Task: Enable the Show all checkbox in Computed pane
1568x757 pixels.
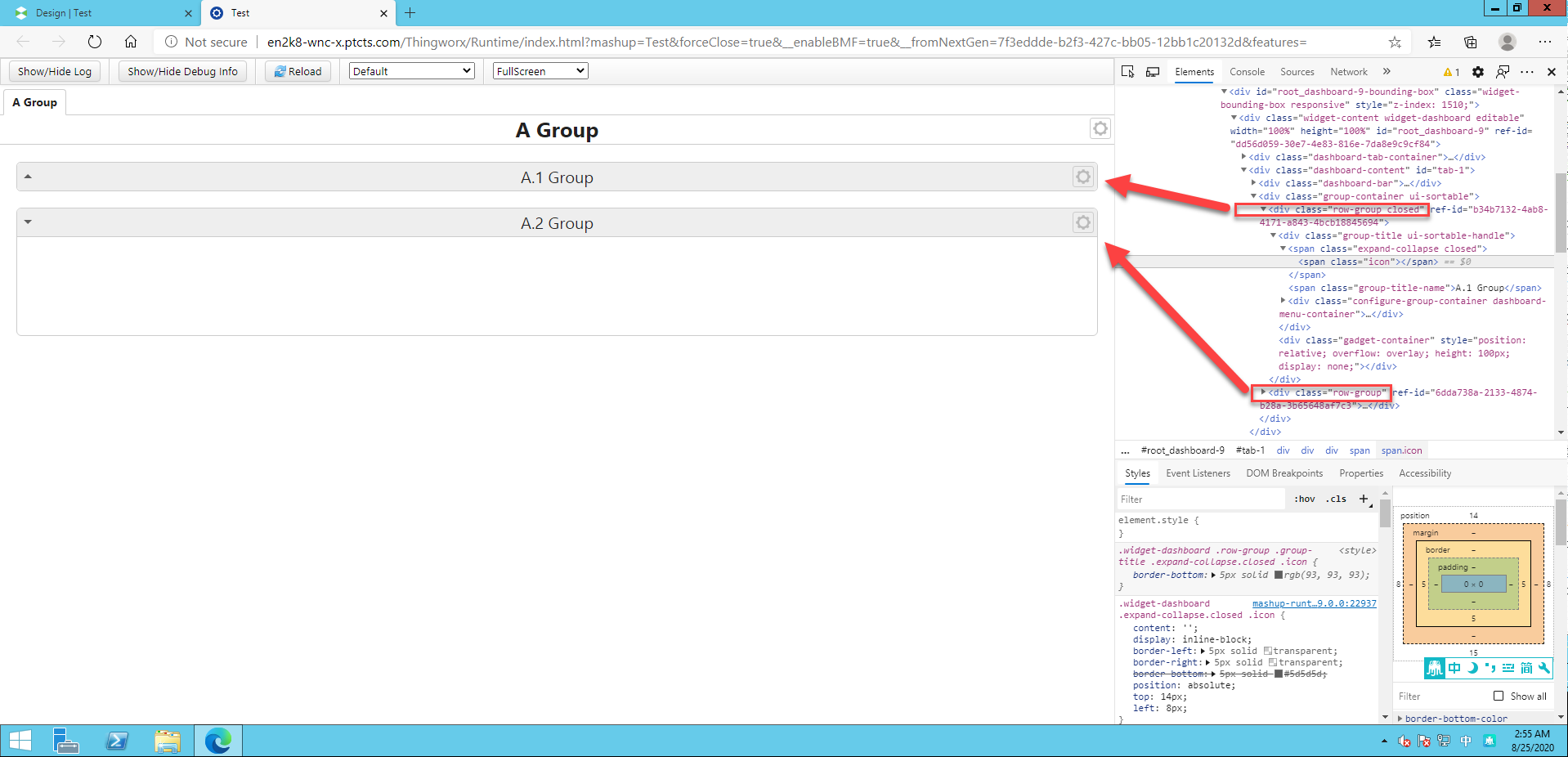Action: pos(1499,696)
